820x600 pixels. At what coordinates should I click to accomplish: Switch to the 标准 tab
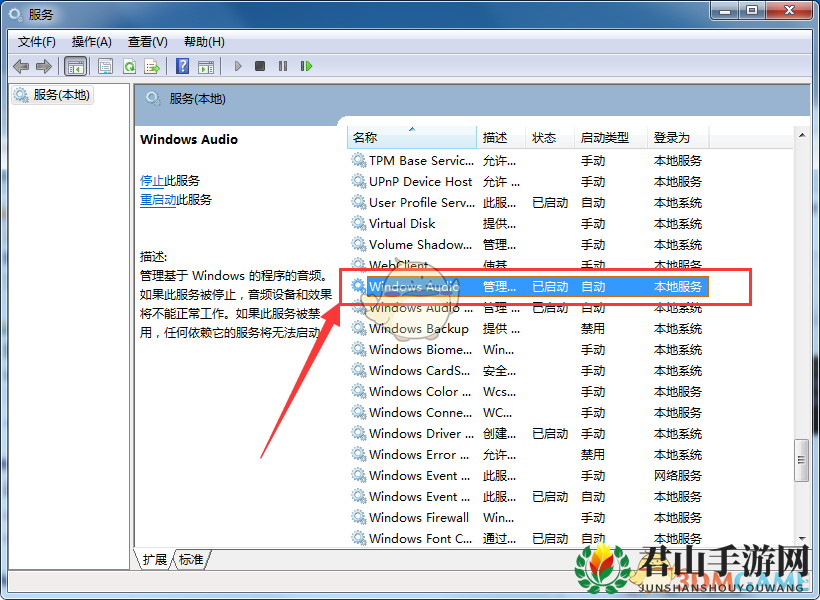191,560
